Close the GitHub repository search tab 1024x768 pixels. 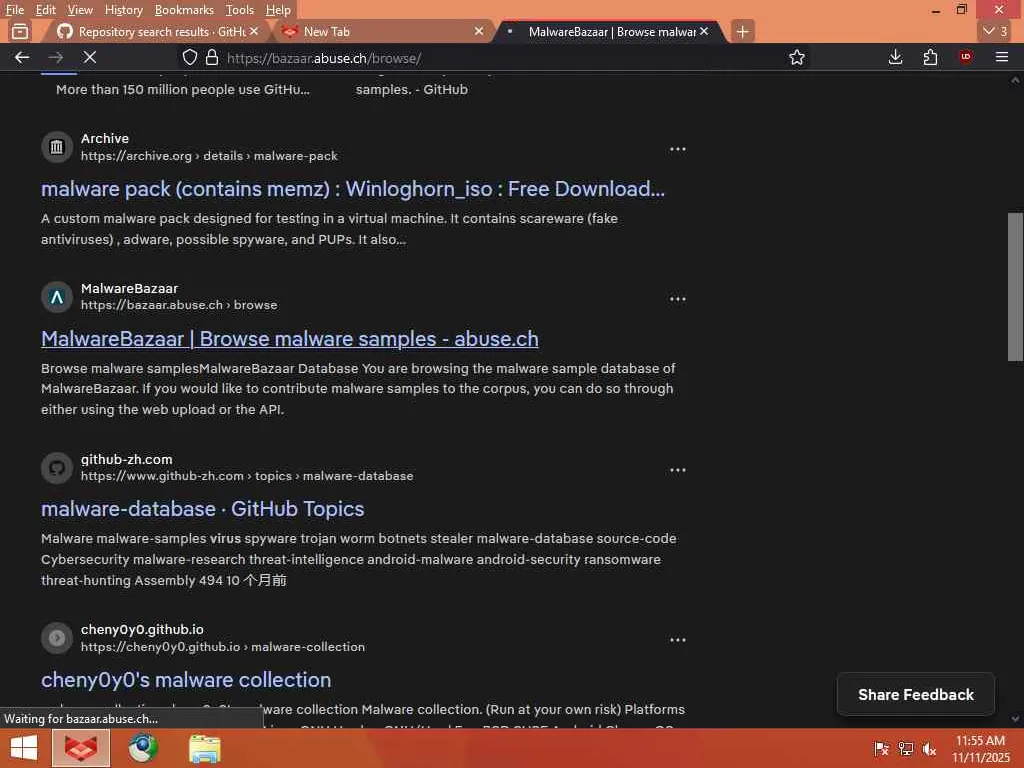point(254,31)
